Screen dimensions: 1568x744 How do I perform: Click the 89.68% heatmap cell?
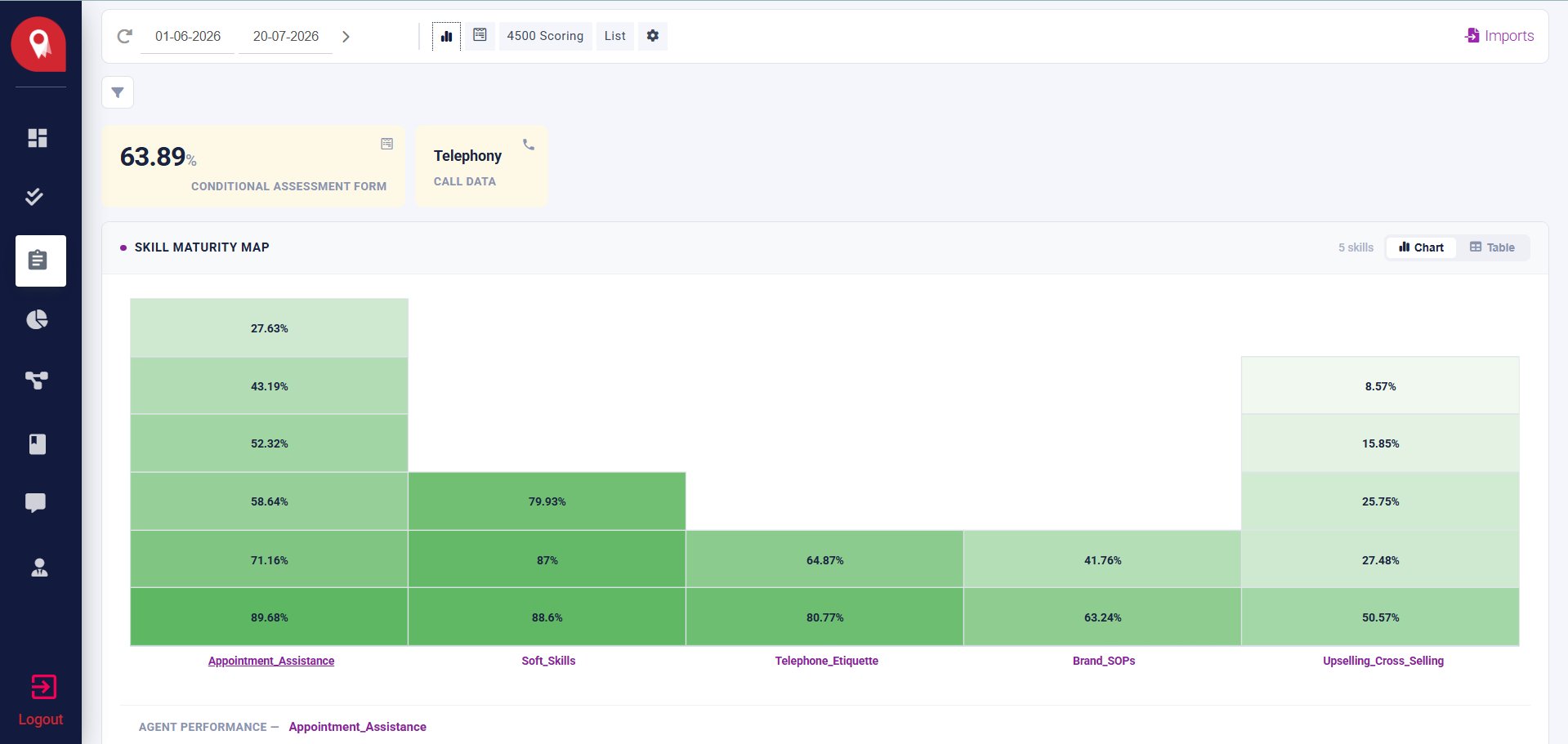[x=270, y=617]
